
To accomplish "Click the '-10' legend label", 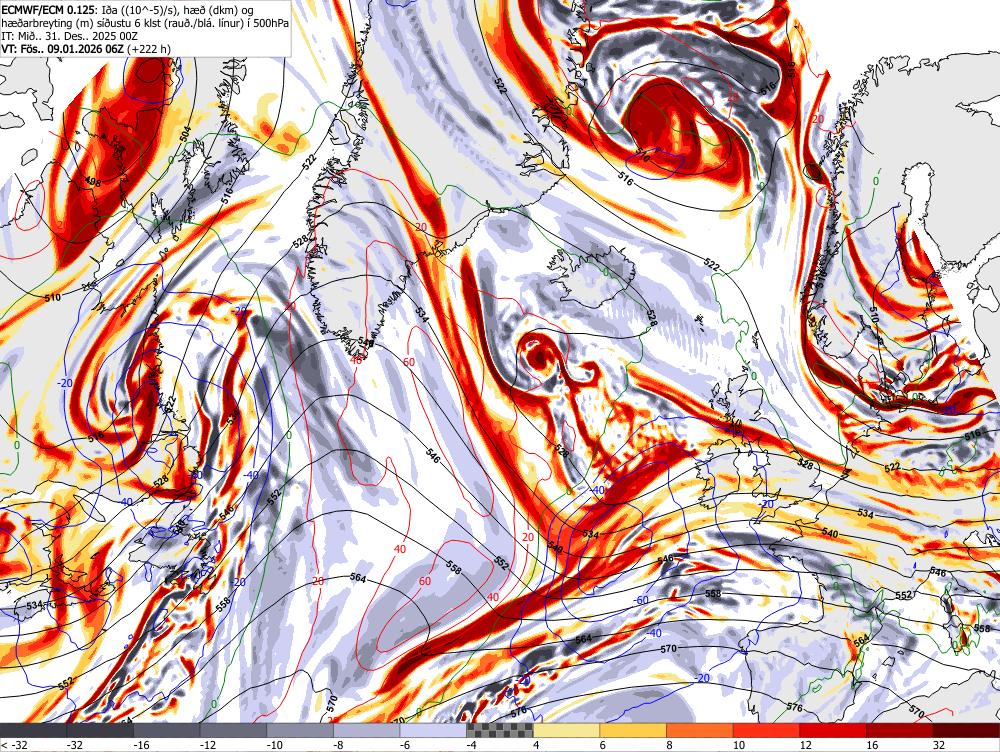I will click(x=274, y=745).
